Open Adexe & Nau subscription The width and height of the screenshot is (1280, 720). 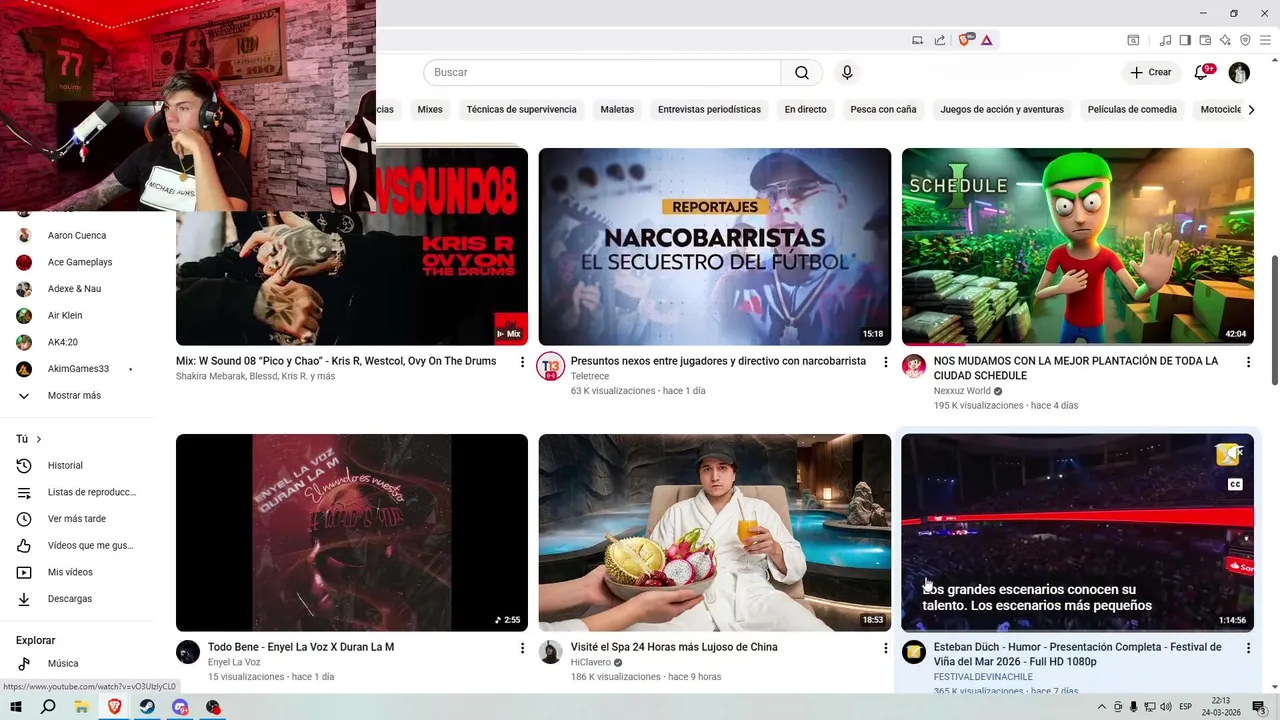click(76, 289)
